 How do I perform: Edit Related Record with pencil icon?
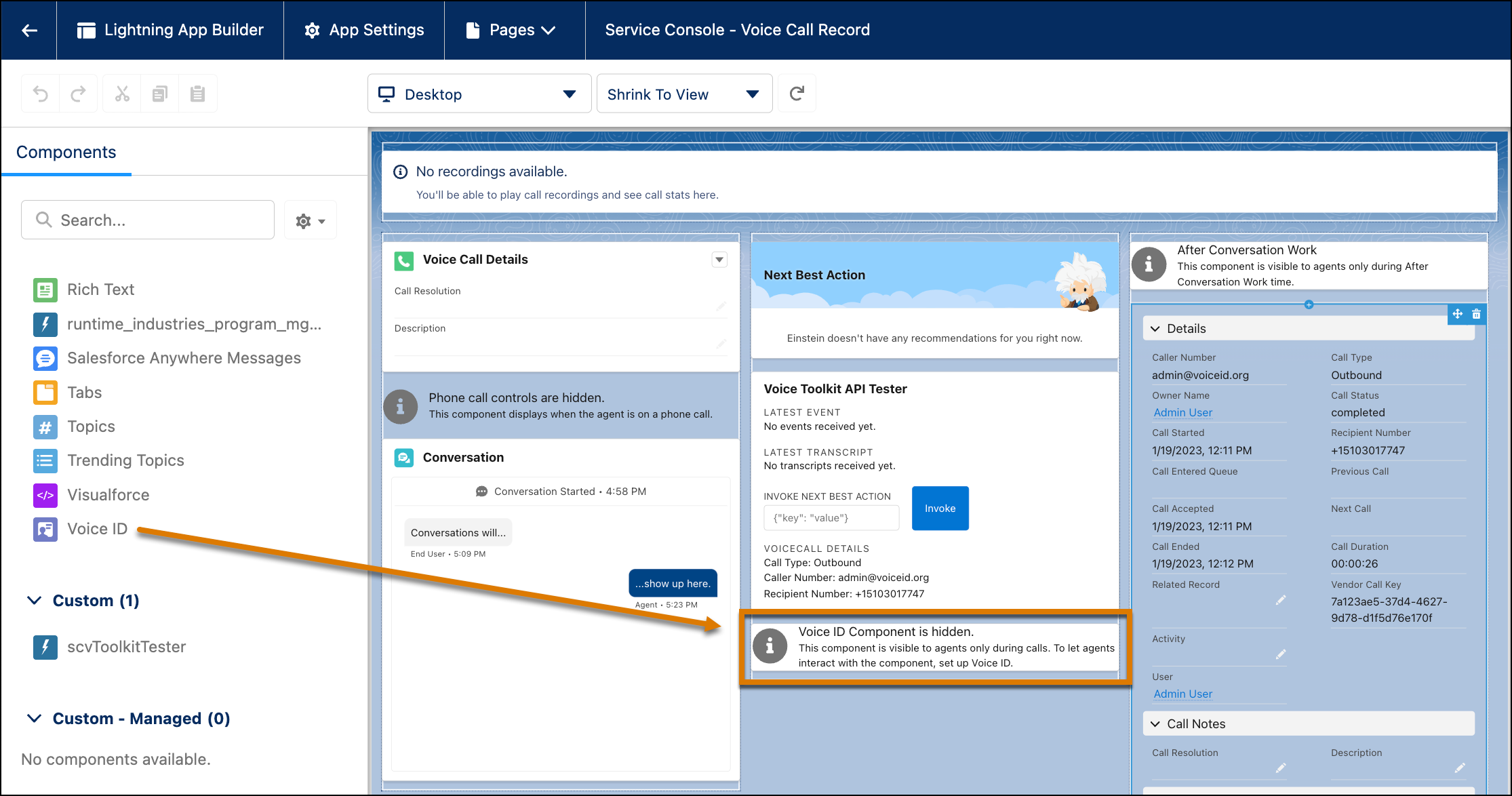(1280, 600)
